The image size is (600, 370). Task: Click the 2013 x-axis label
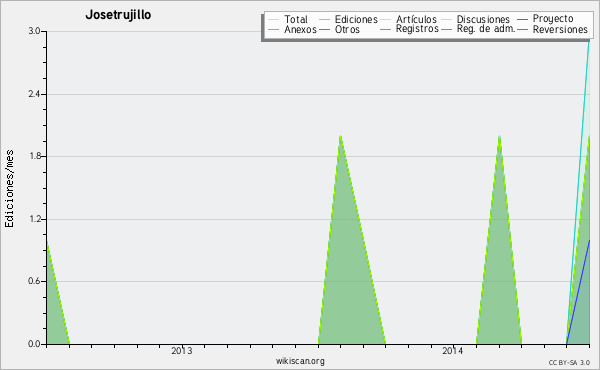[182, 350]
